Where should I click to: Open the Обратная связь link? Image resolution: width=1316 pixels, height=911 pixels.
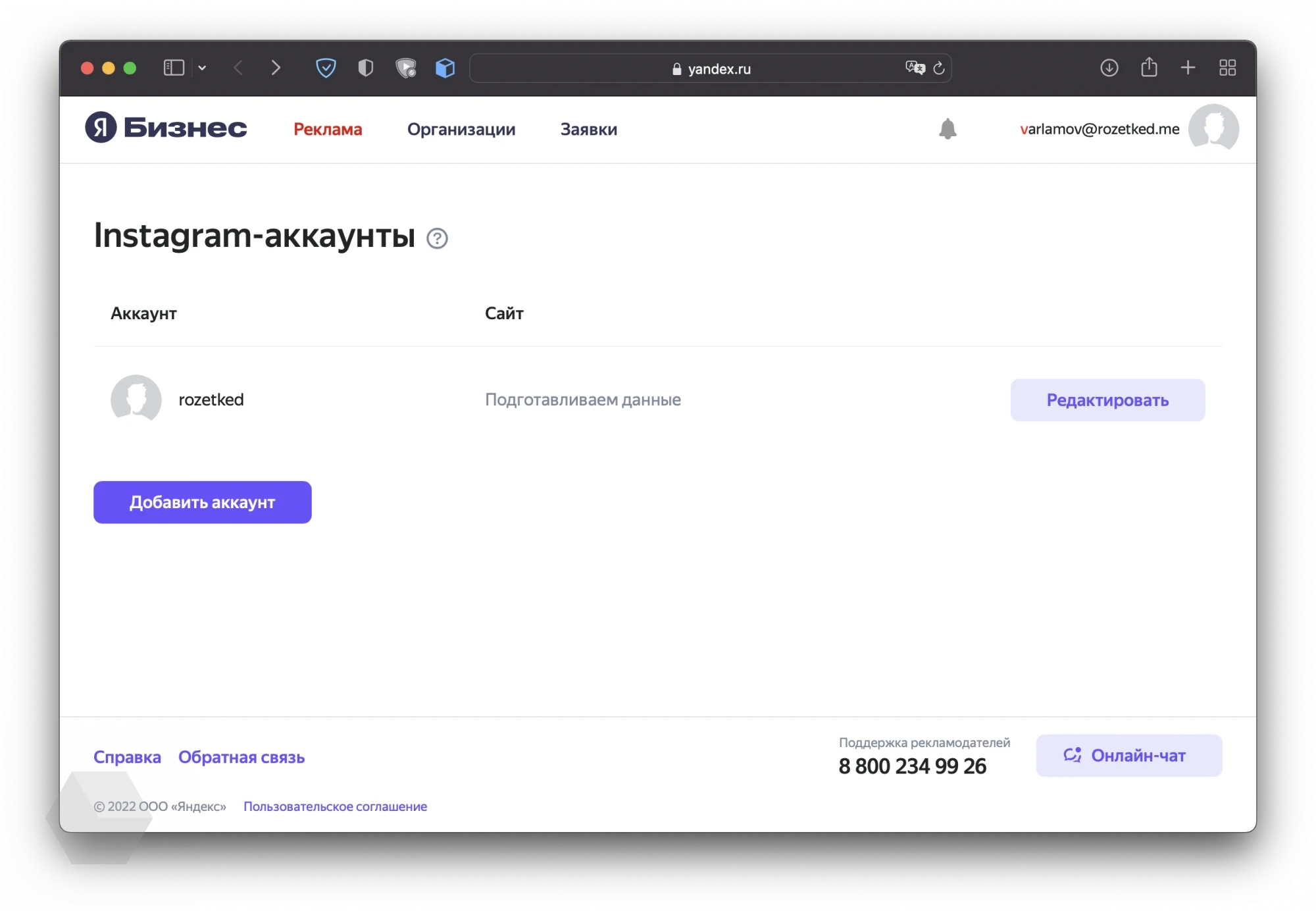click(241, 757)
